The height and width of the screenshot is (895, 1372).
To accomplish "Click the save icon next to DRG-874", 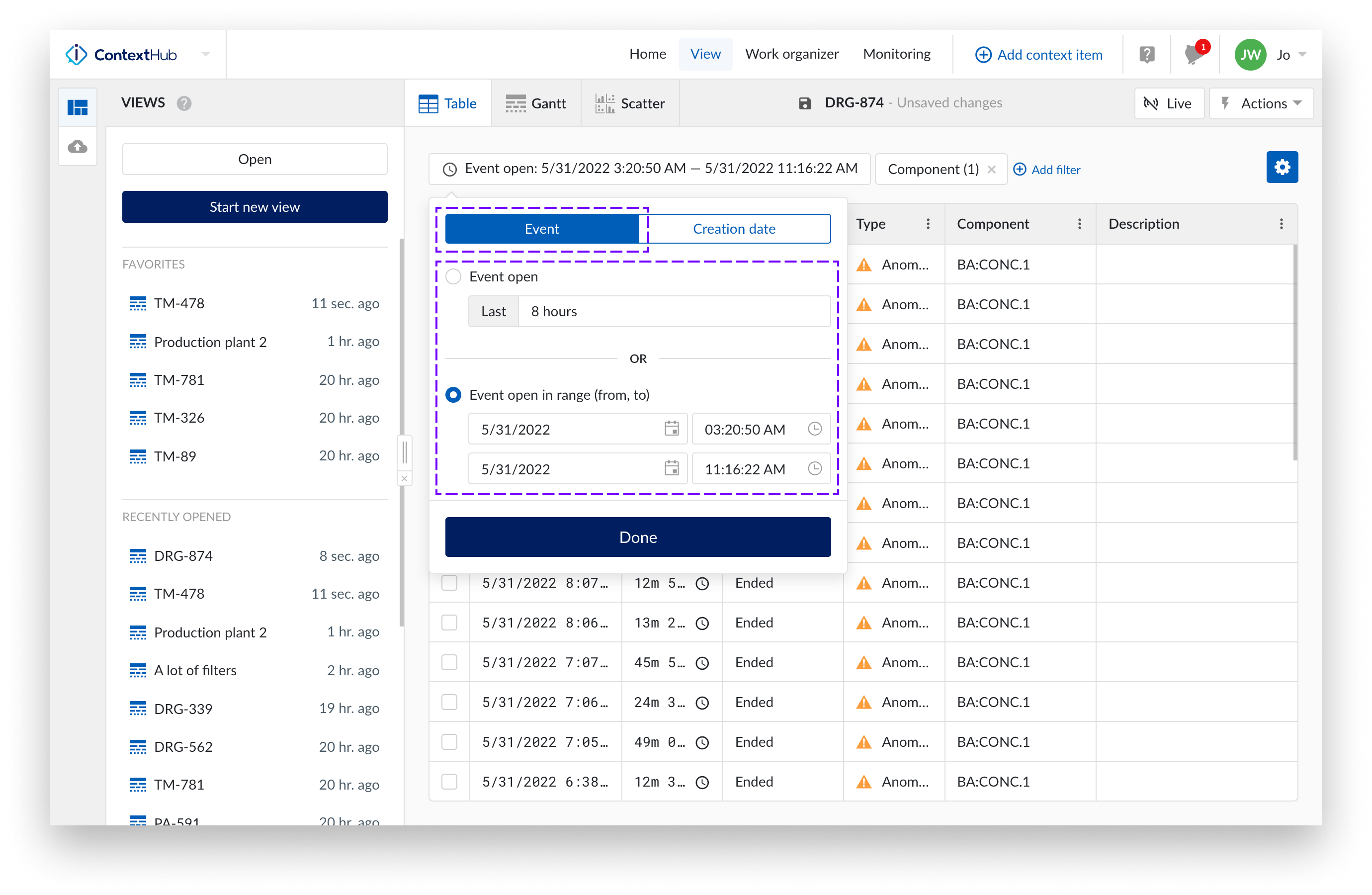I will click(805, 103).
